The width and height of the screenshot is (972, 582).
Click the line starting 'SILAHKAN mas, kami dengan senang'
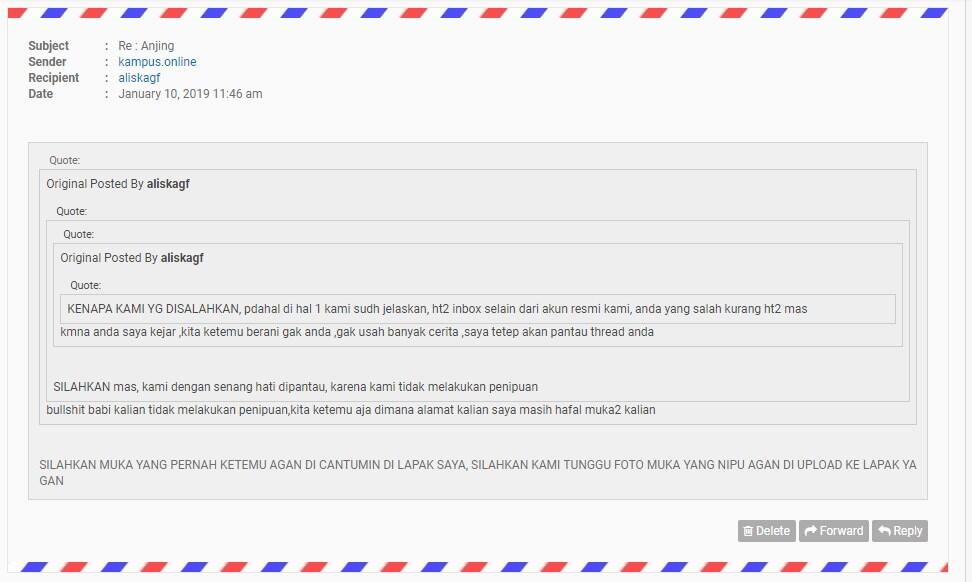296,387
